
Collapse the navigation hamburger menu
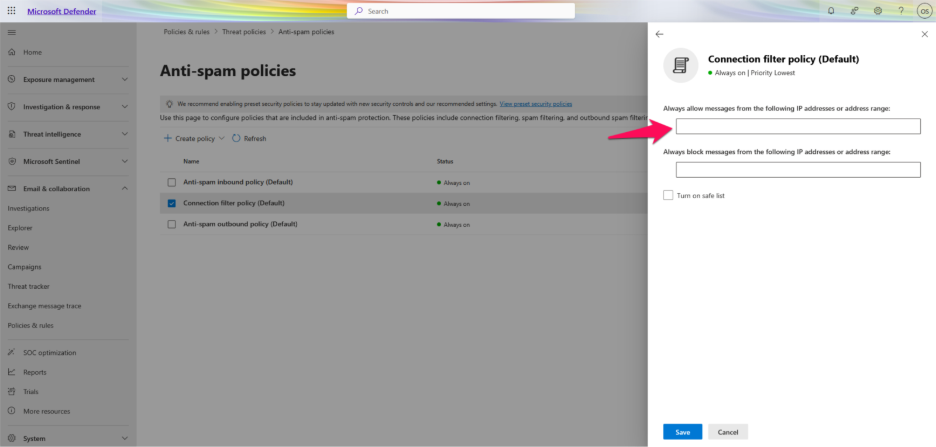(x=12, y=33)
